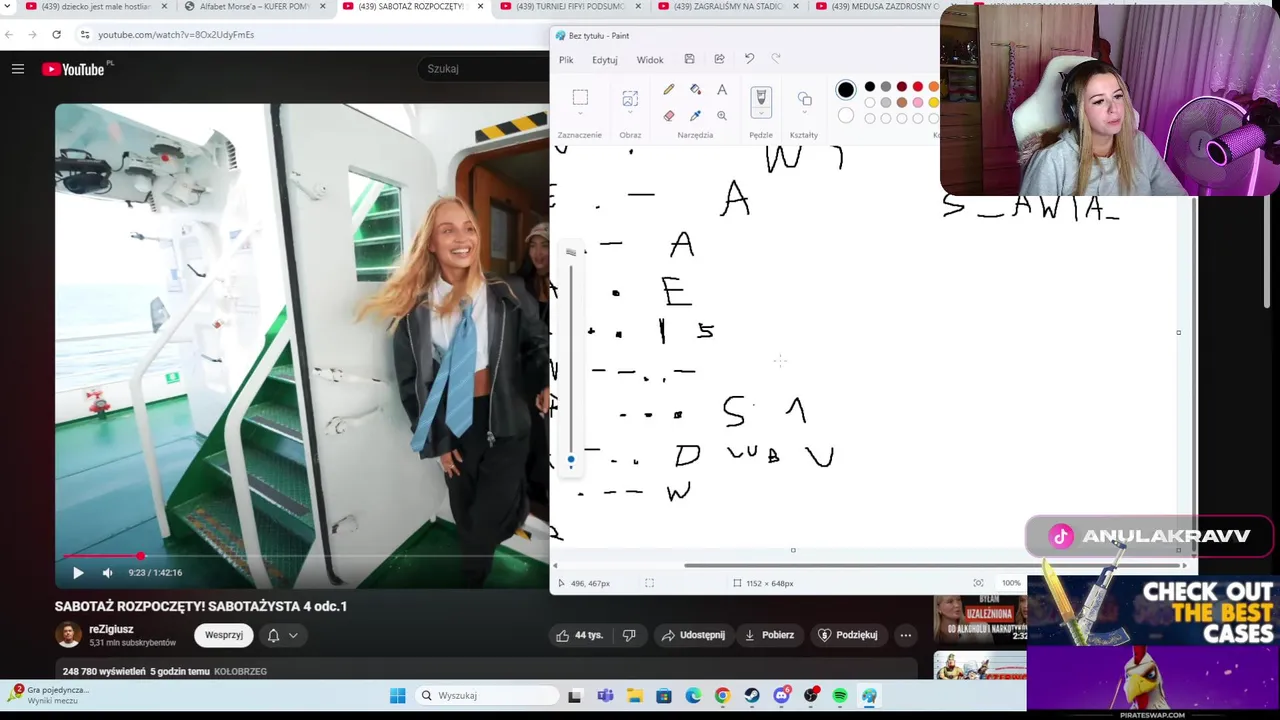
Task: Close the SABOTAŻ ROZPOCZĘTY browser tab
Action: [x=481, y=7]
